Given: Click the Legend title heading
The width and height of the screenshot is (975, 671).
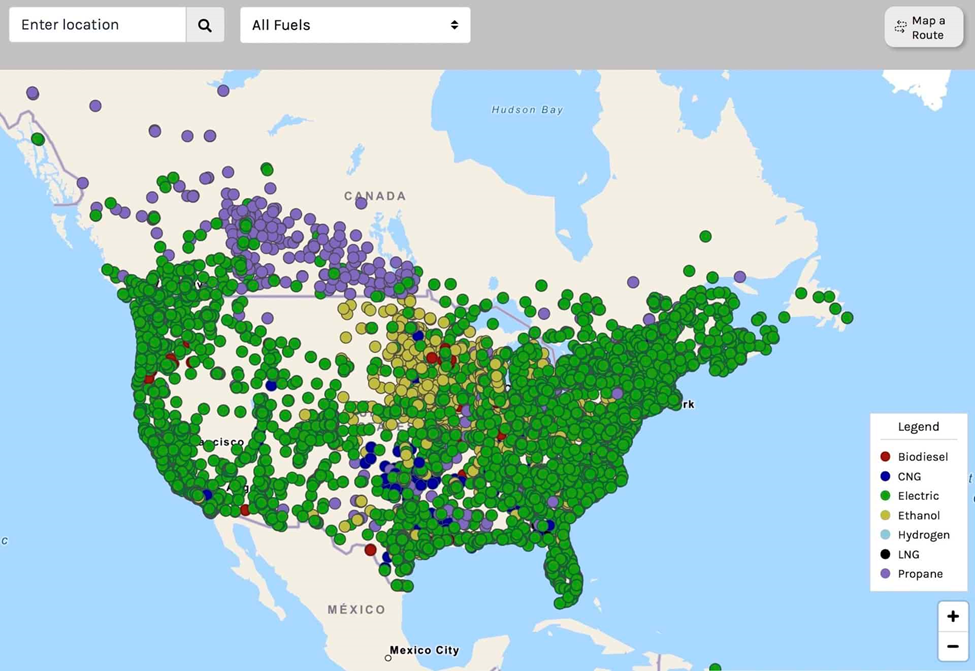Looking at the screenshot, I should 918,427.
